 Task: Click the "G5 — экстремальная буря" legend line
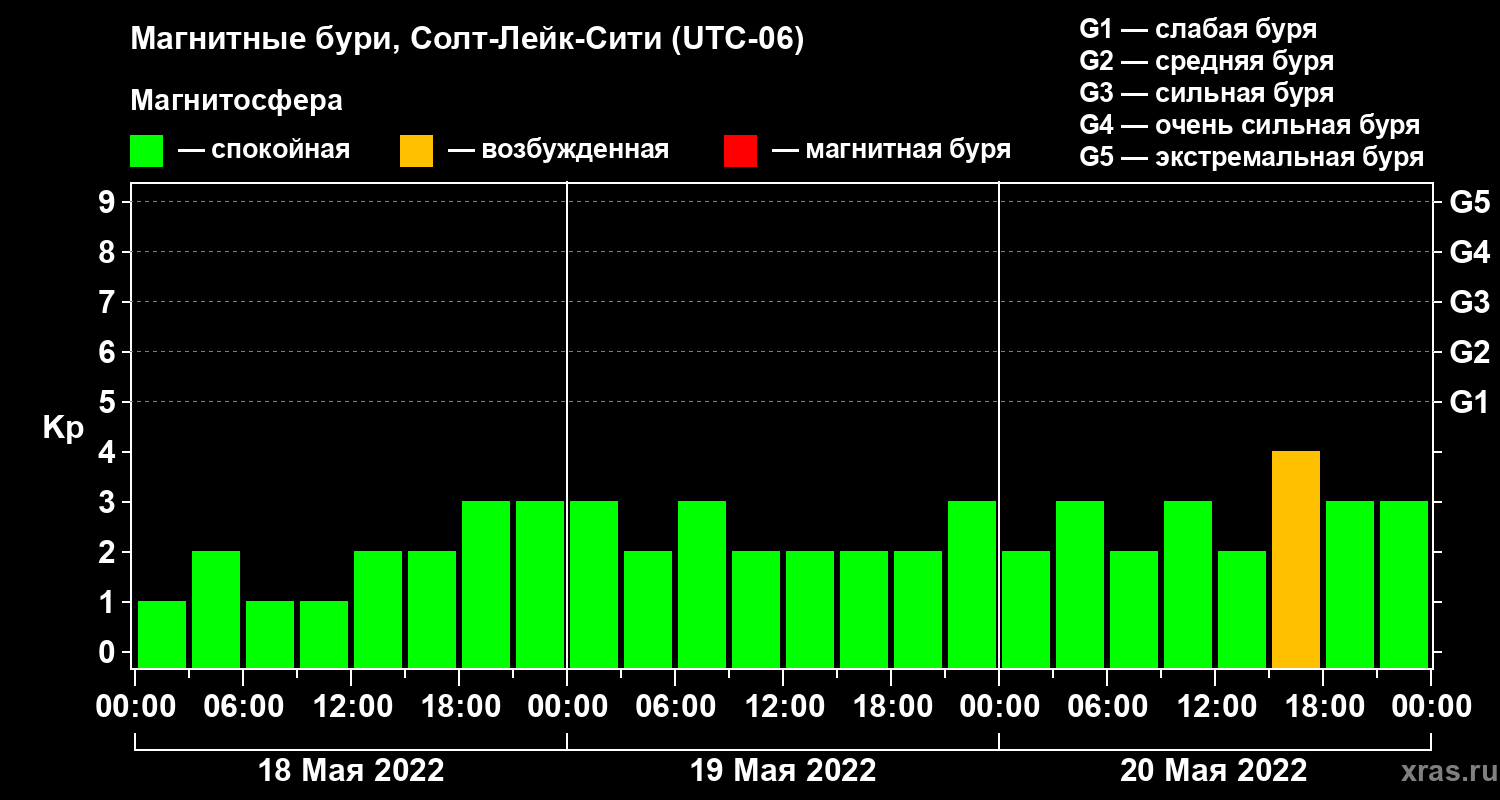click(x=1251, y=158)
